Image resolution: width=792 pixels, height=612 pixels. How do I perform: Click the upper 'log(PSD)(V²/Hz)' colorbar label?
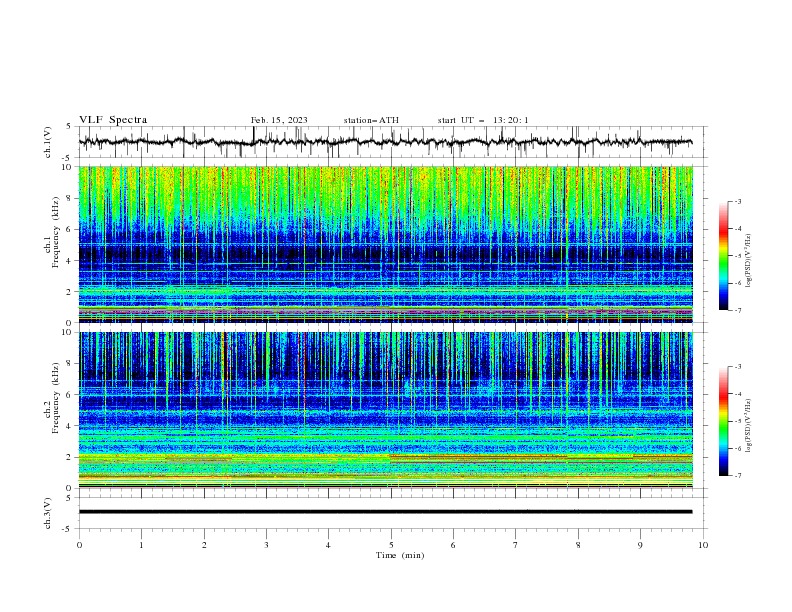[x=748, y=261]
